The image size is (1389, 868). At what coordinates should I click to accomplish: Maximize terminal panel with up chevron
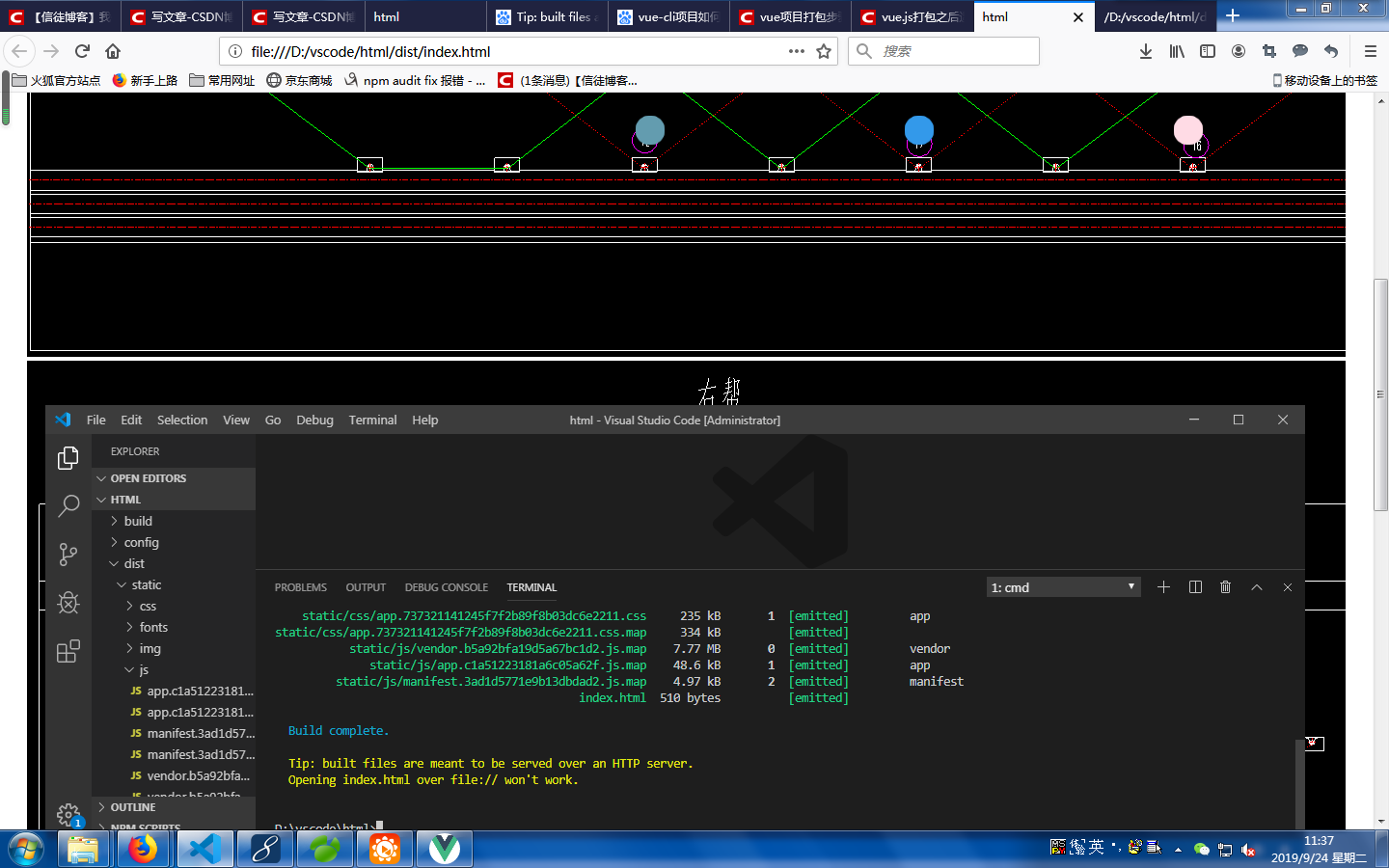[1257, 587]
